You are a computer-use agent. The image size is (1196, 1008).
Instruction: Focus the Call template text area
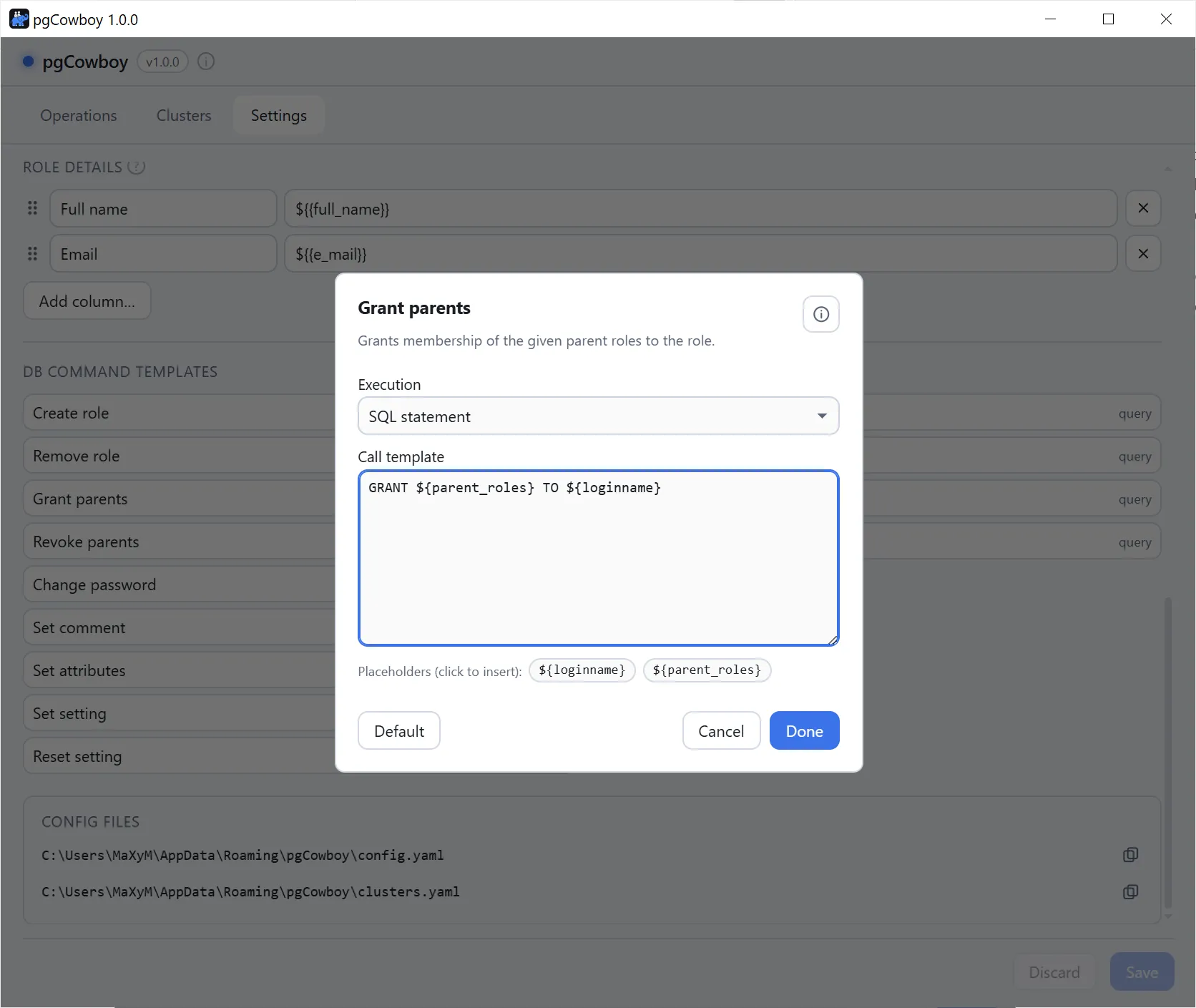[x=598, y=558]
